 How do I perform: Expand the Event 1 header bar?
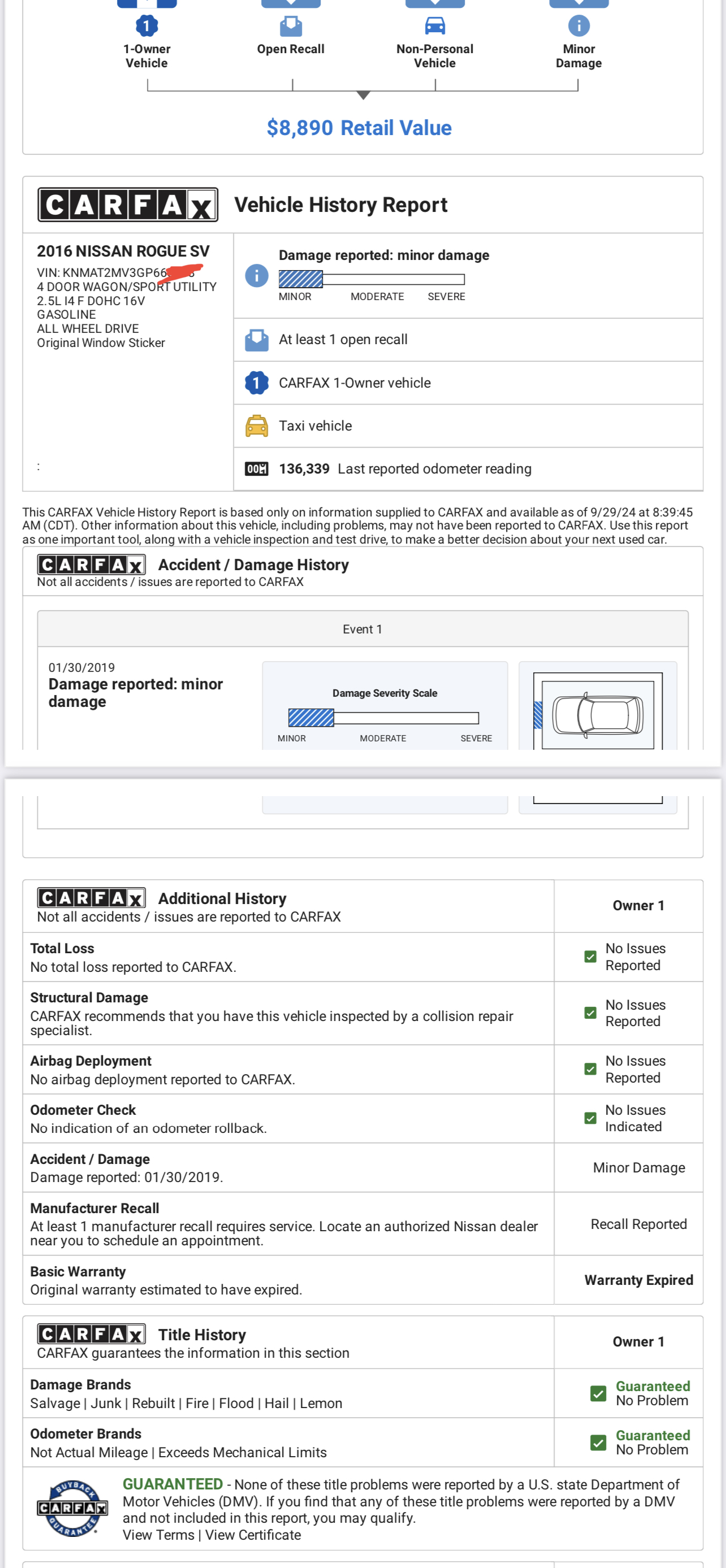click(362, 629)
